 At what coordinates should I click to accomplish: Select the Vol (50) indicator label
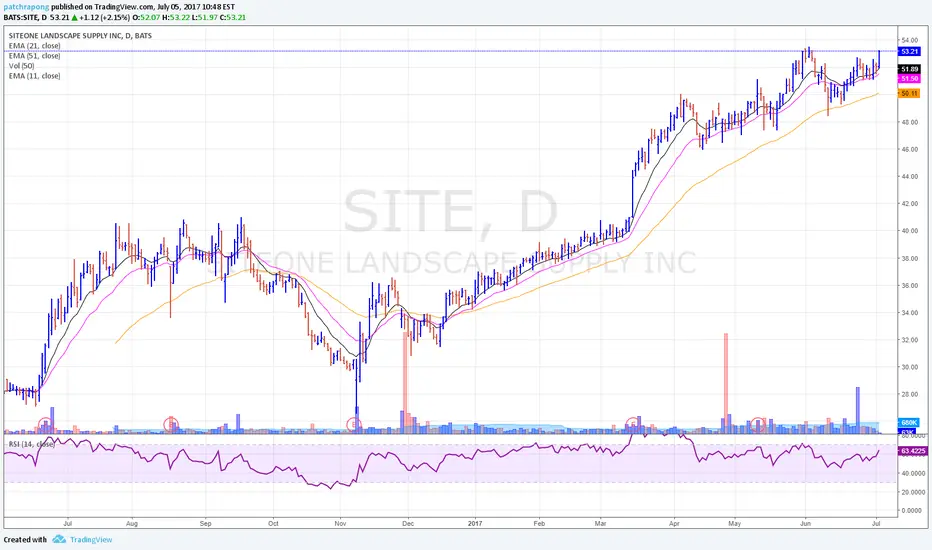pos(21,66)
